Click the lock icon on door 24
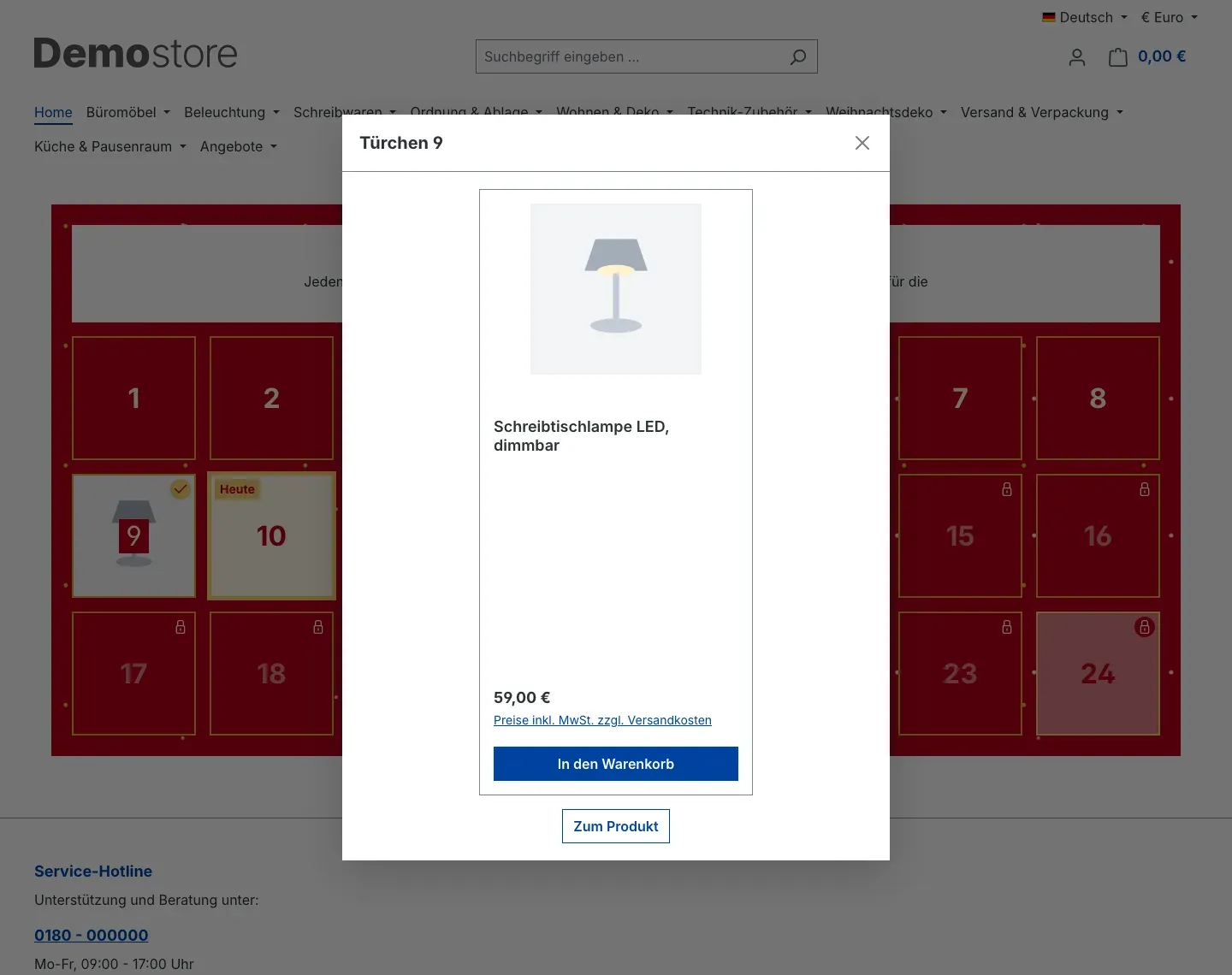The image size is (1232, 975). (1144, 627)
